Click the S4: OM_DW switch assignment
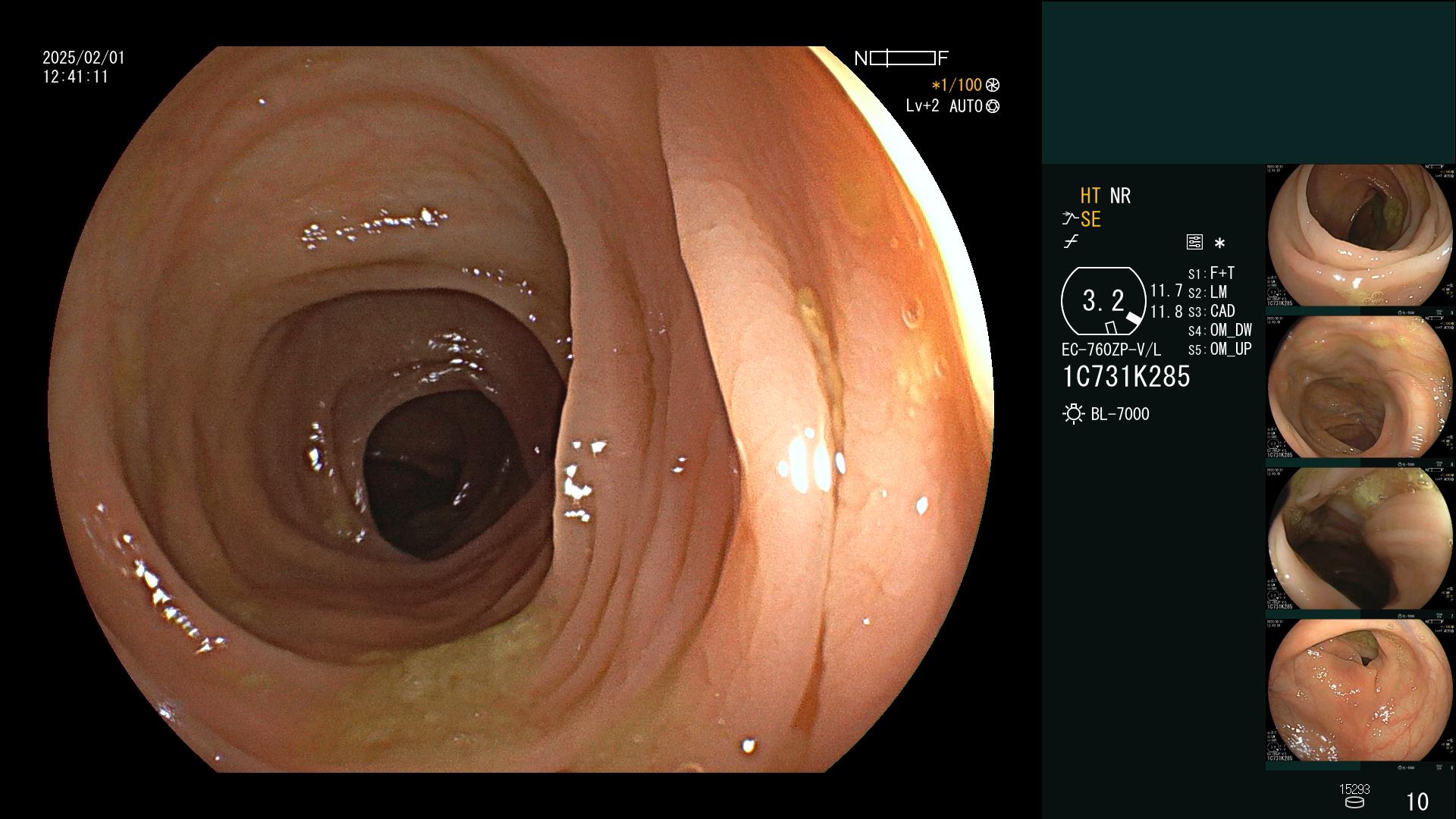 (1219, 330)
